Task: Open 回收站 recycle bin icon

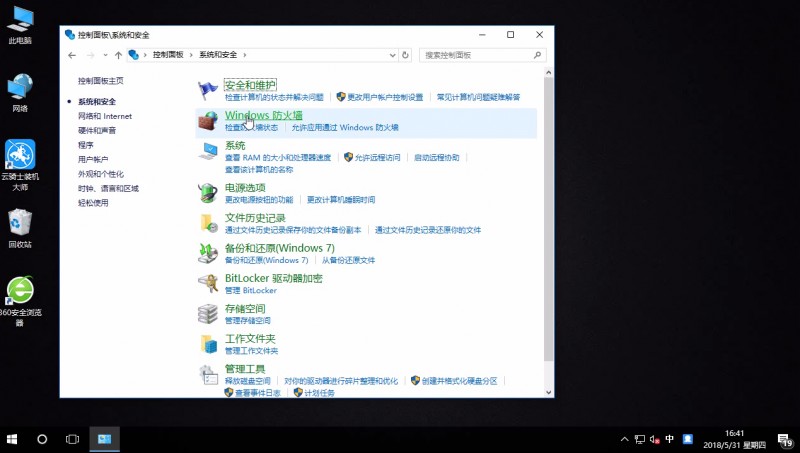Action: (20, 229)
